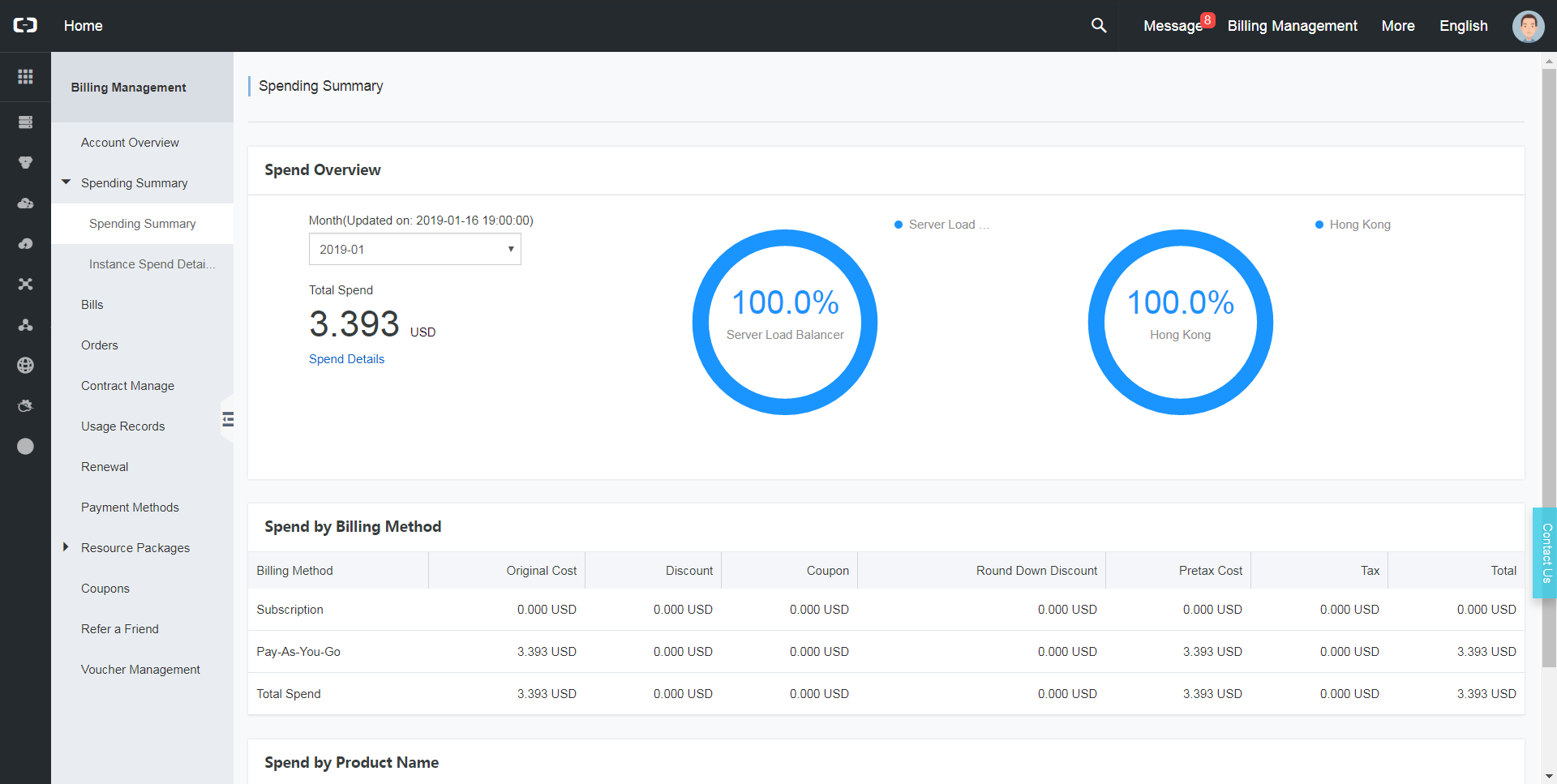Open Bills in the sidebar
This screenshot has height=784, width=1557.
point(92,305)
